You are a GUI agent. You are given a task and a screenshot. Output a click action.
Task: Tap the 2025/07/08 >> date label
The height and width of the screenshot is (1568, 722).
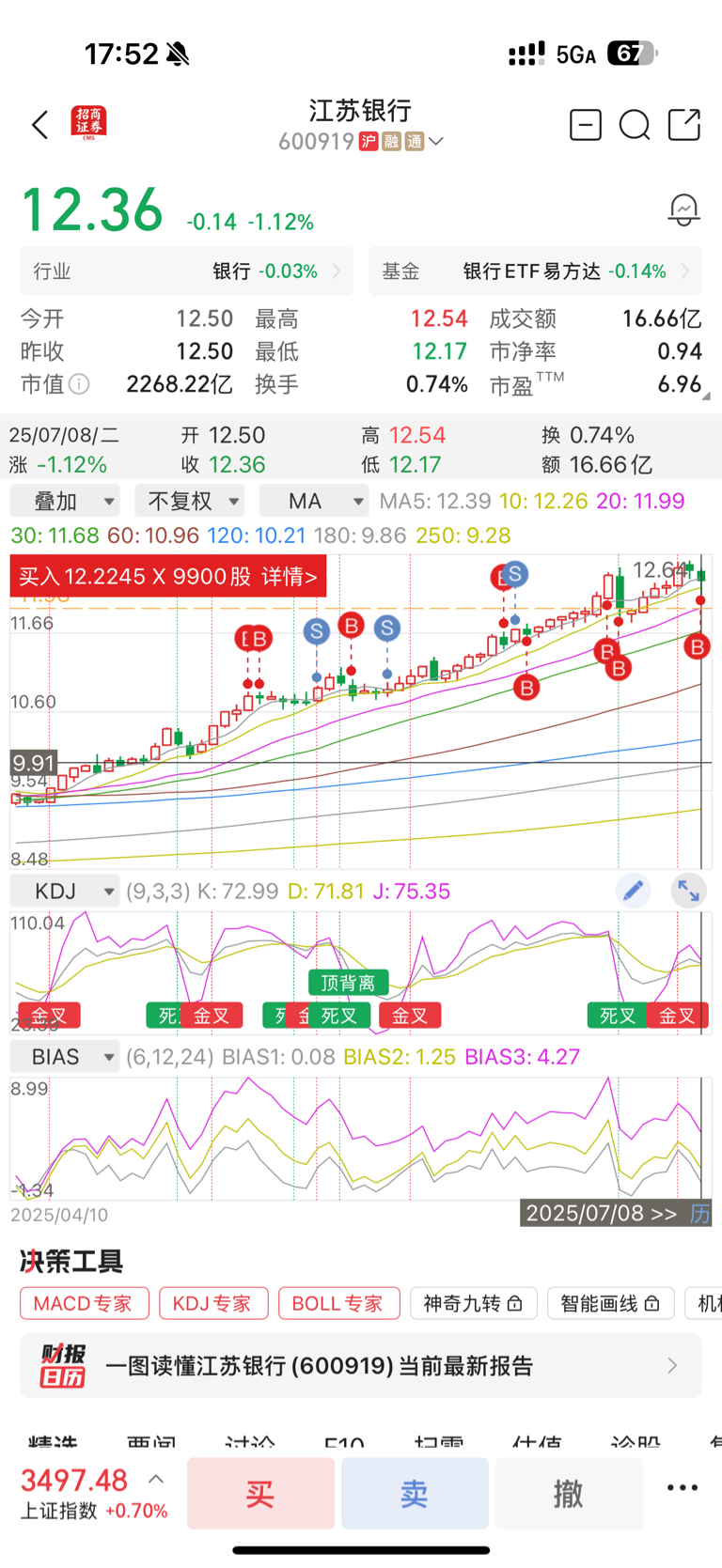click(x=602, y=1214)
